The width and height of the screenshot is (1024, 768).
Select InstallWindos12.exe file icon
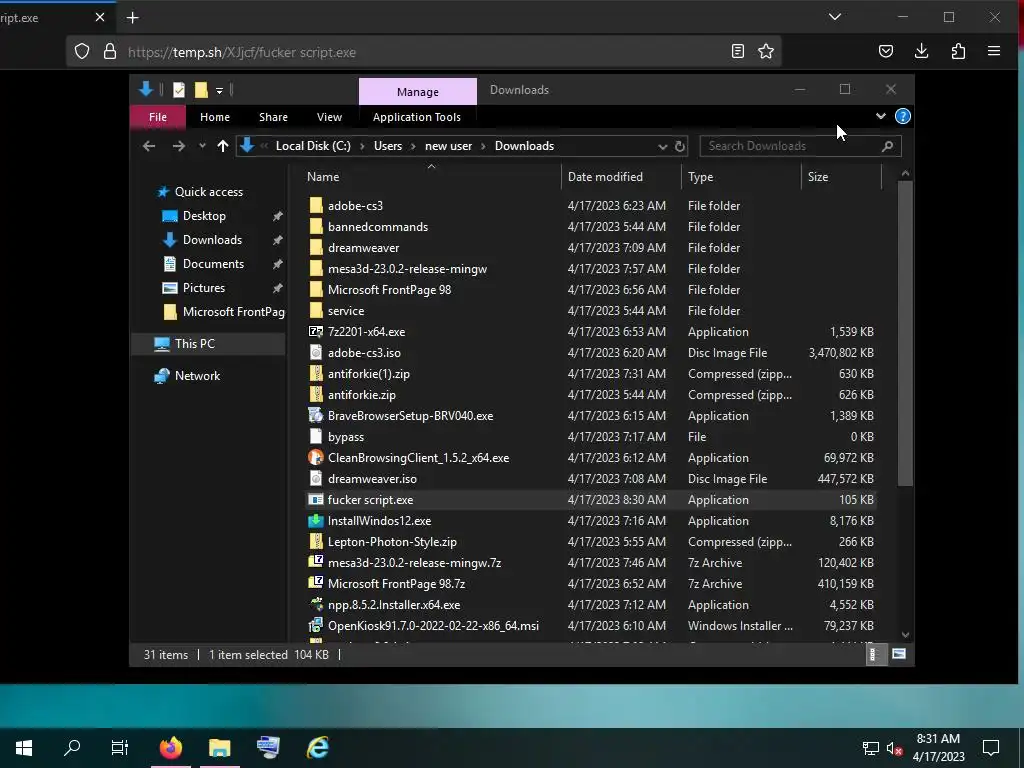click(315, 520)
